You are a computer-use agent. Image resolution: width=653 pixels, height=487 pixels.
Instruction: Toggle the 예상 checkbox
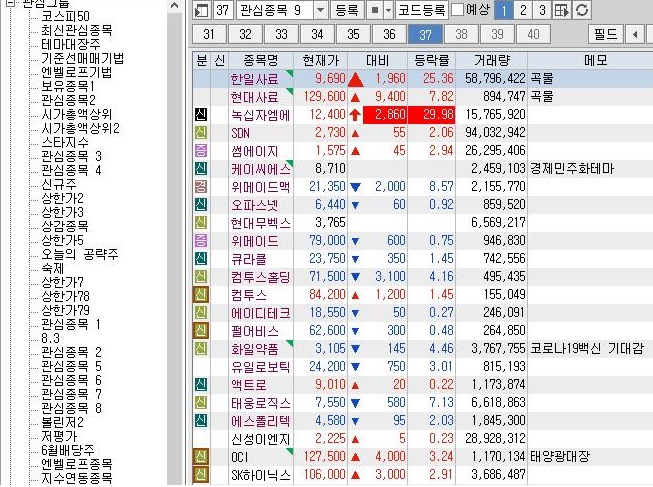(457, 9)
